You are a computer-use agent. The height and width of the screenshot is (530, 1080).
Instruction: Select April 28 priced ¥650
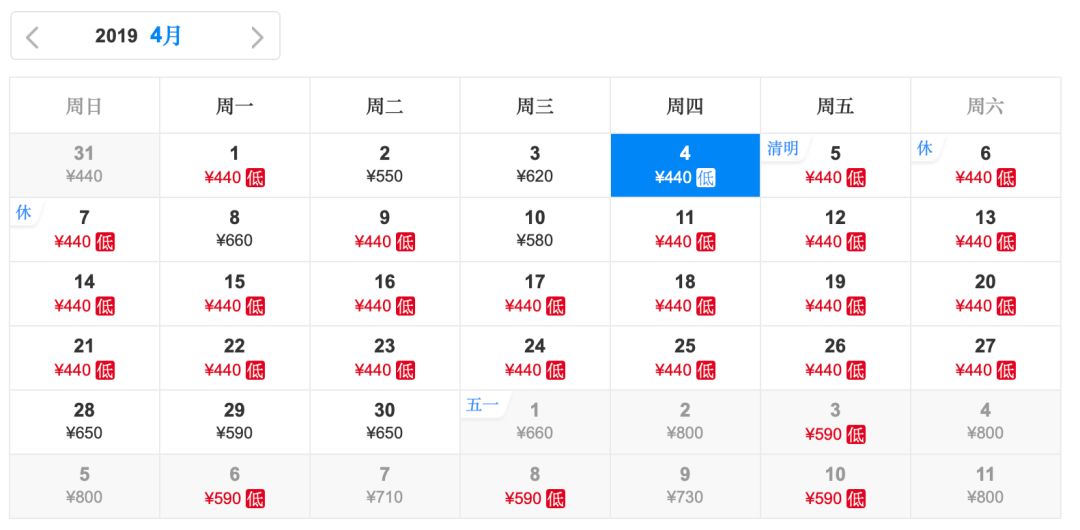pos(84,421)
